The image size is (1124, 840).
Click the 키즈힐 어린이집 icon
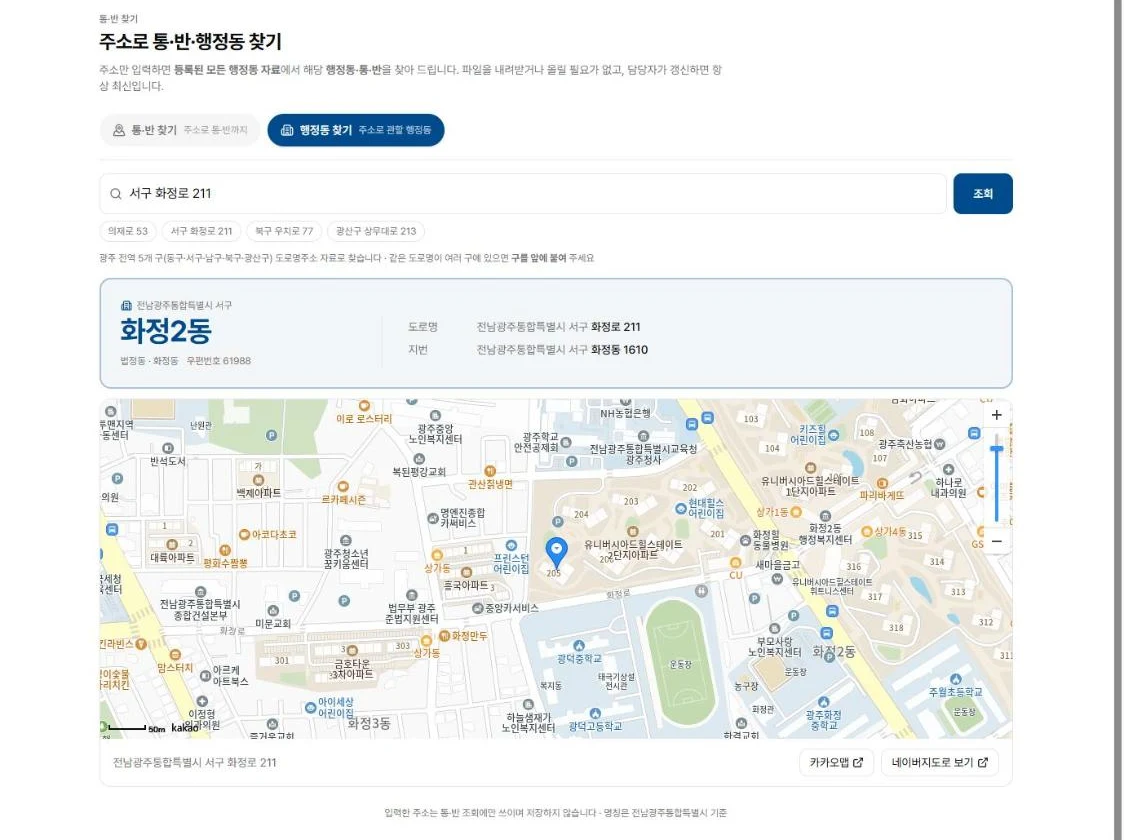click(x=834, y=435)
